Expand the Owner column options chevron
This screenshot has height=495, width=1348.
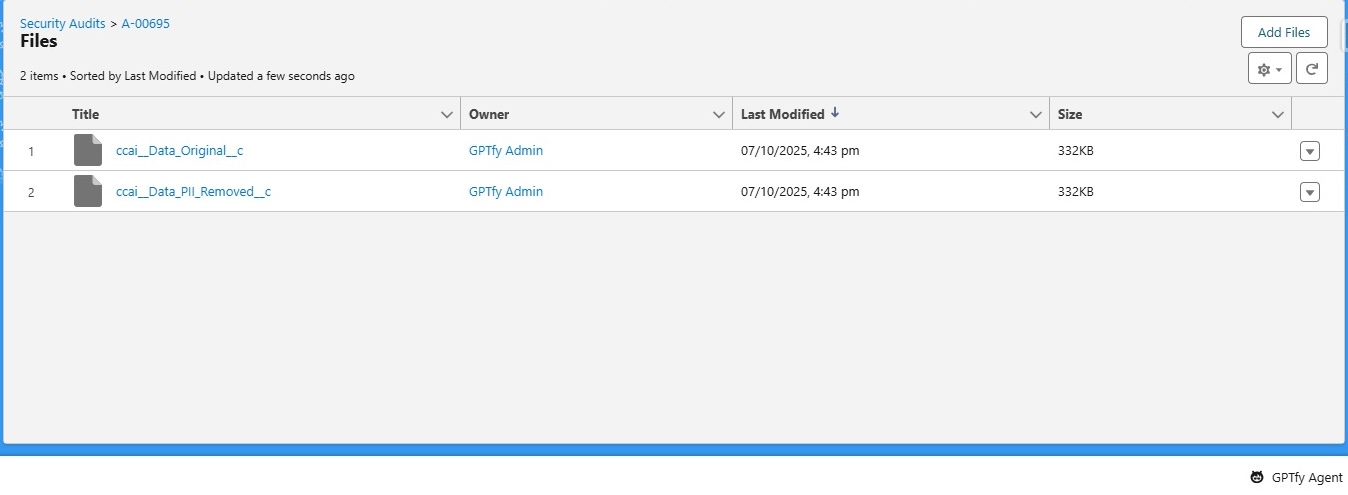coord(718,115)
